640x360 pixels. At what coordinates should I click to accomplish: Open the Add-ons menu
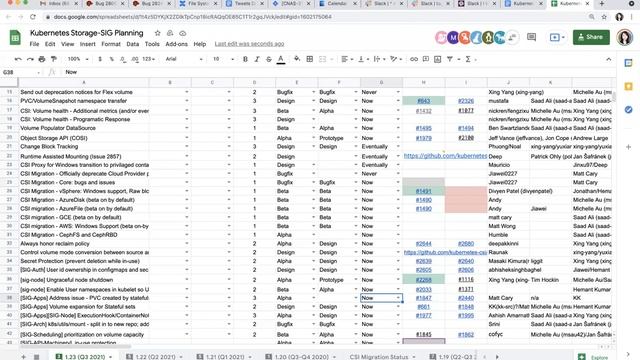[176, 44]
